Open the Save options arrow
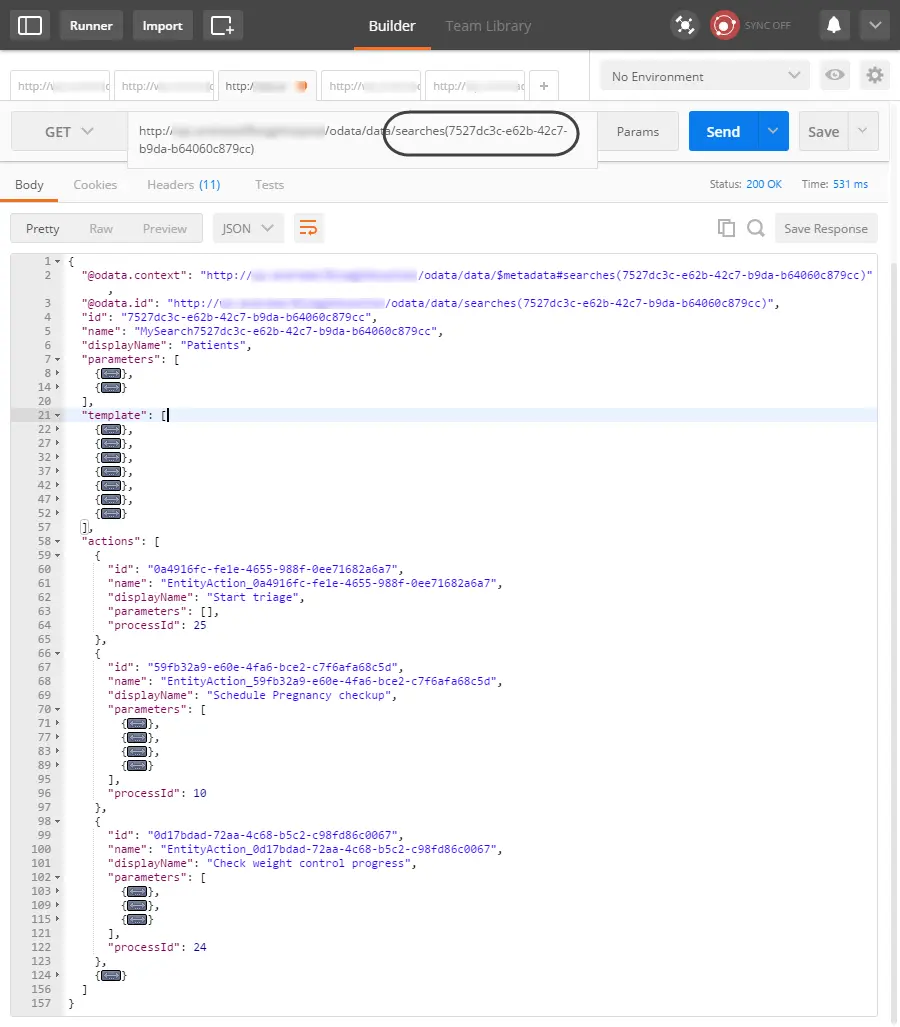Image resolution: width=900 pixels, height=1027 pixels. click(x=863, y=132)
